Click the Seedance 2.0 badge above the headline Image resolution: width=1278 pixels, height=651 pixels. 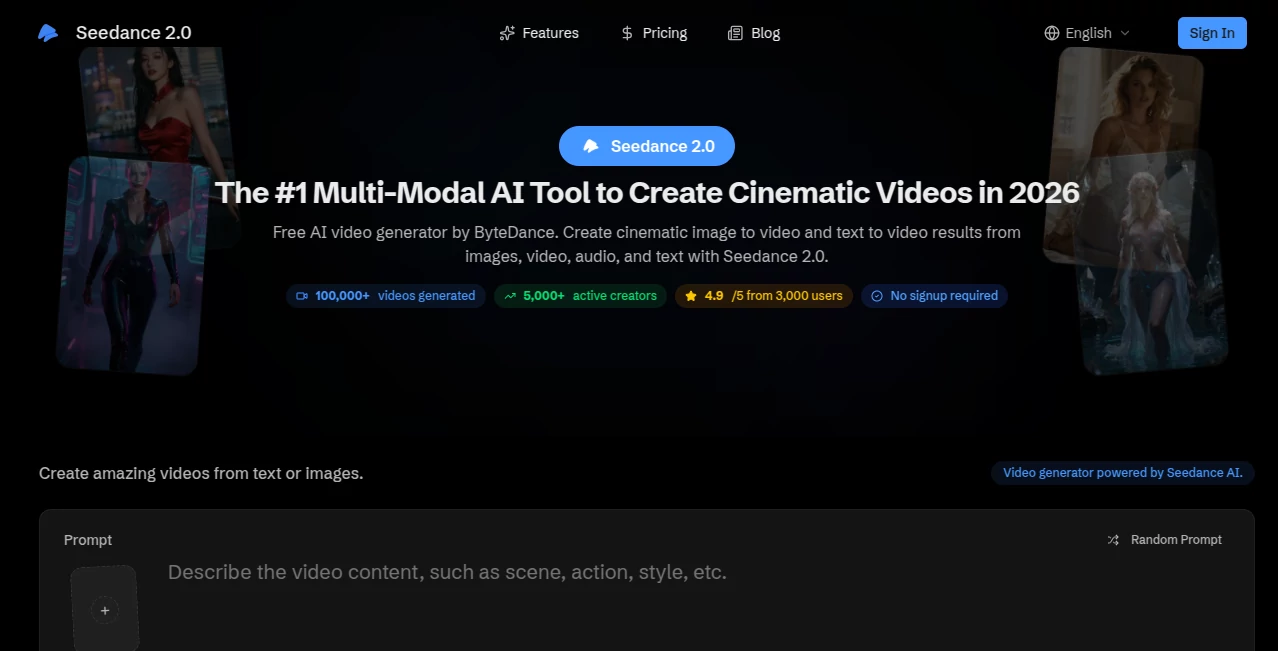point(646,145)
